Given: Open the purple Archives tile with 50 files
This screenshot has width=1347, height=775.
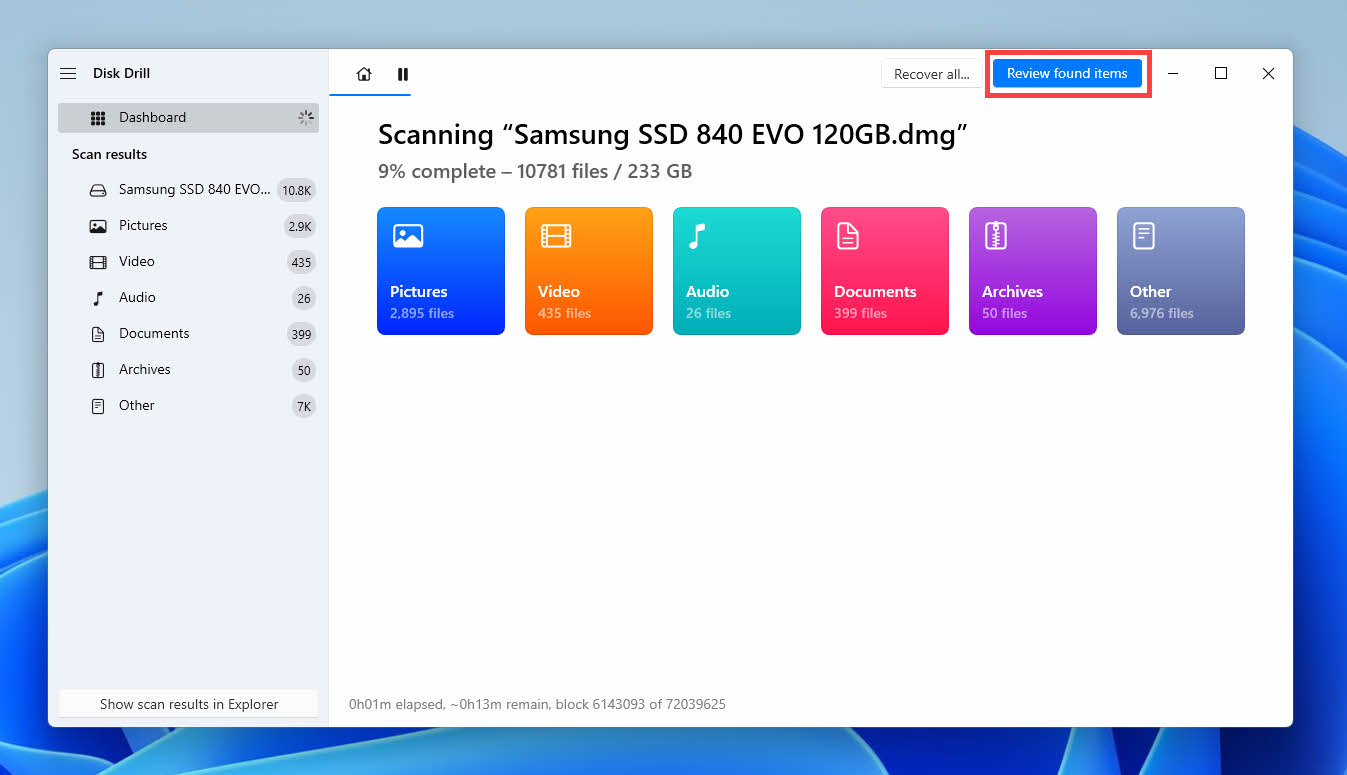Looking at the screenshot, I should click(1033, 271).
